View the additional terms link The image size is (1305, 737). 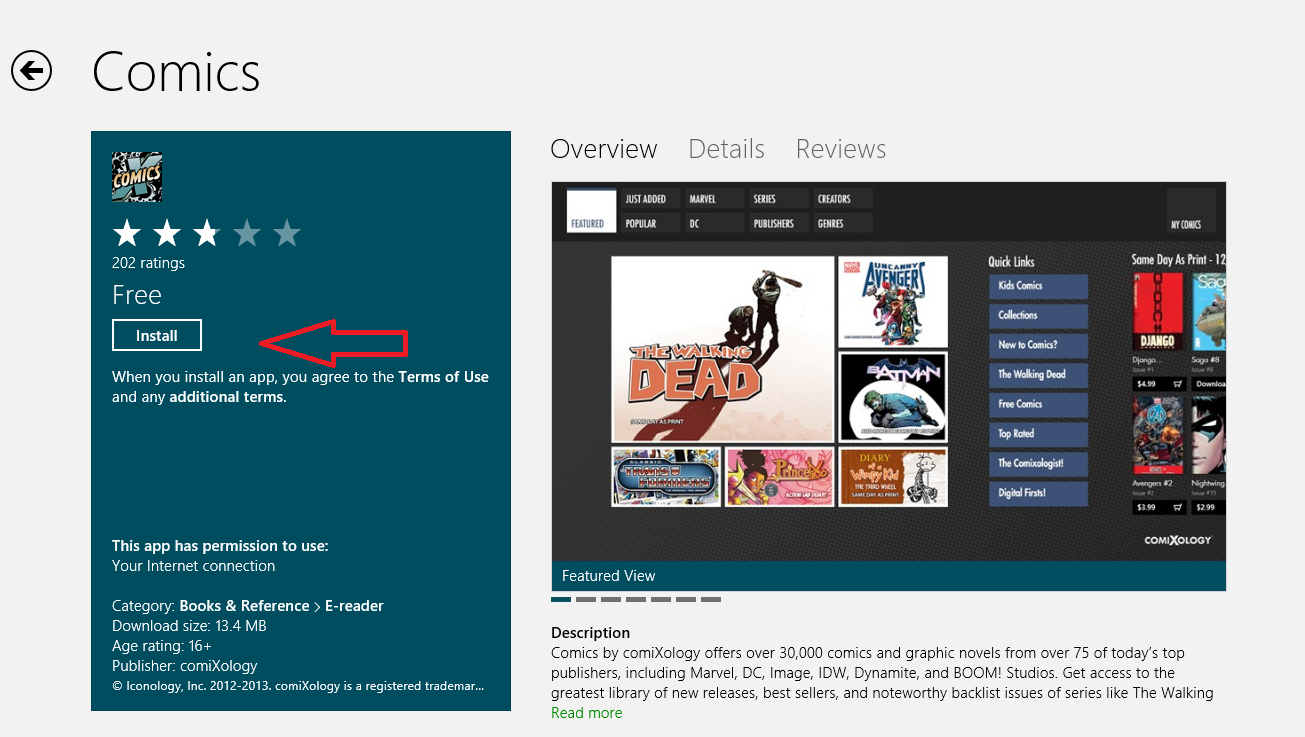pyautogui.click(x=227, y=397)
